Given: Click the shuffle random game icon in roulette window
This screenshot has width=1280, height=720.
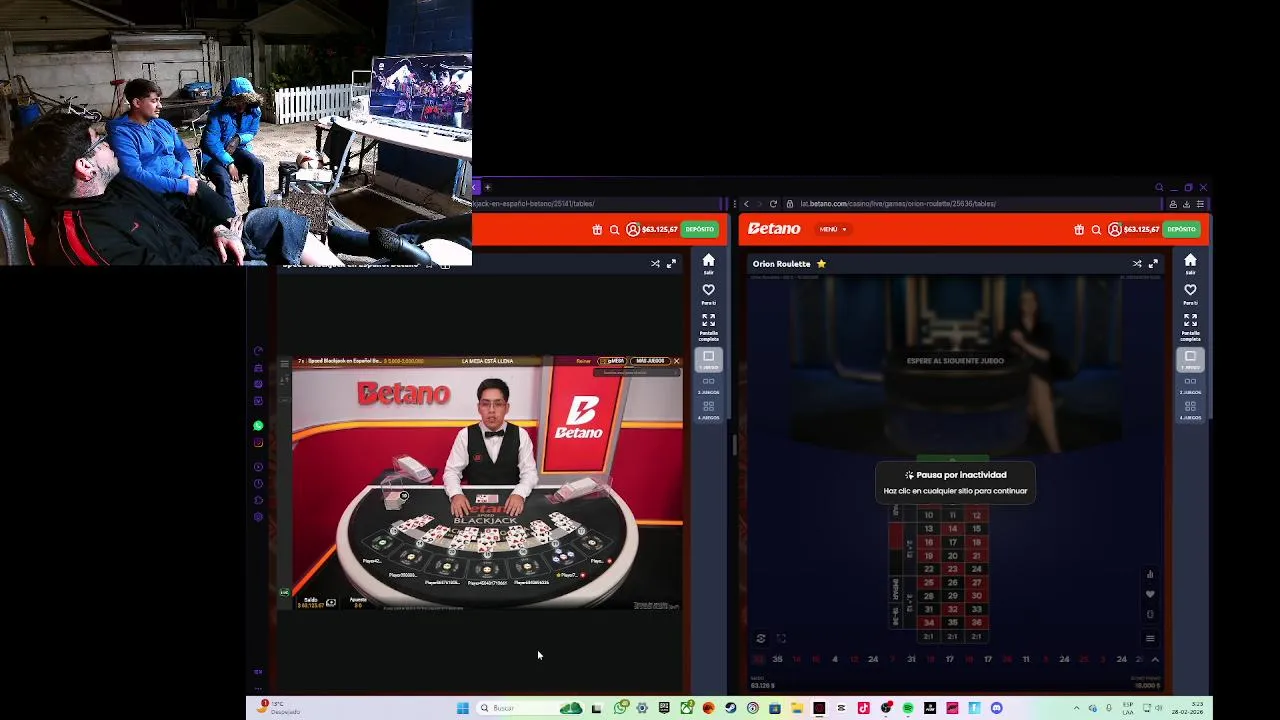Looking at the screenshot, I should [x=1137, y=264].
